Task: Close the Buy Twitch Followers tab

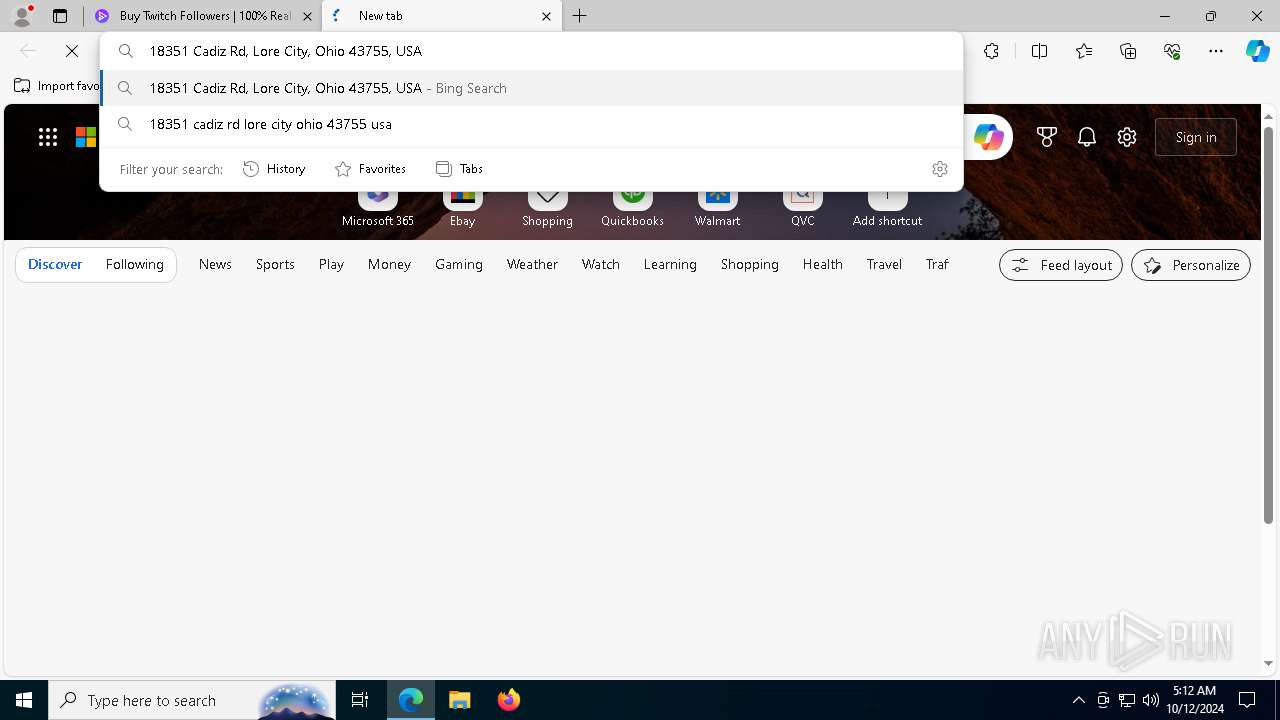Action: click(x=307, y=16)
